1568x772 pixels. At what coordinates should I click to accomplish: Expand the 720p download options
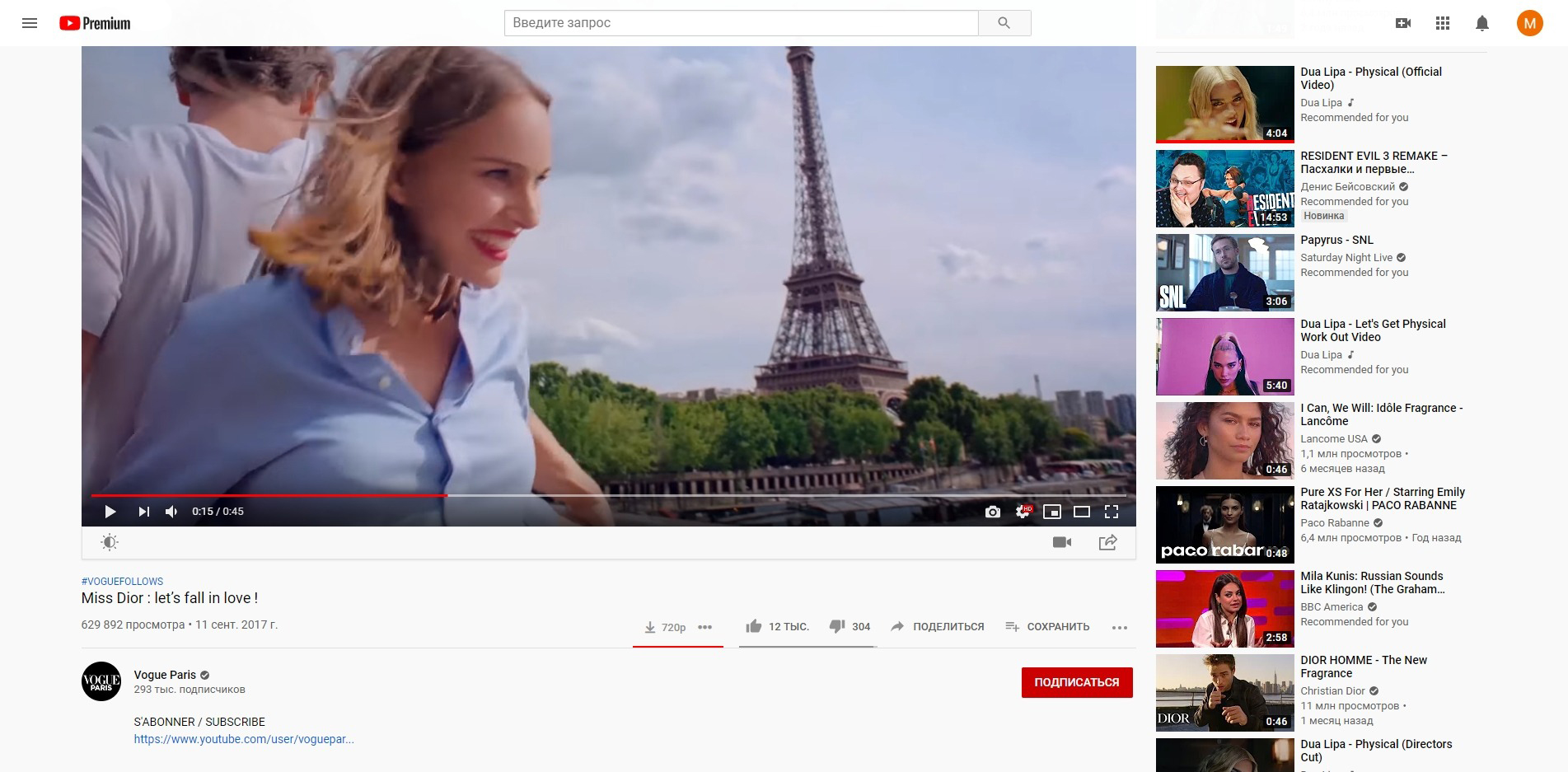704,627
